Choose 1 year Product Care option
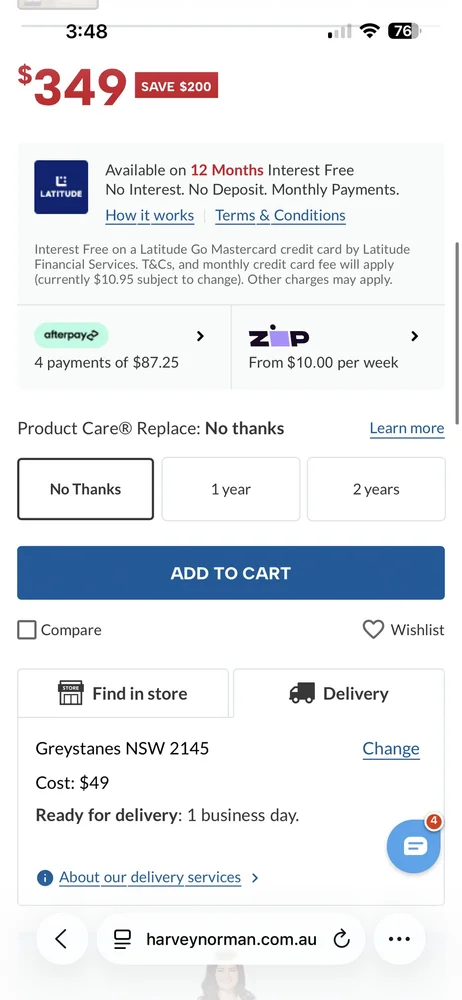This screenshot has width=462, height=1000. pyautogui.click(x=231, y=489)
